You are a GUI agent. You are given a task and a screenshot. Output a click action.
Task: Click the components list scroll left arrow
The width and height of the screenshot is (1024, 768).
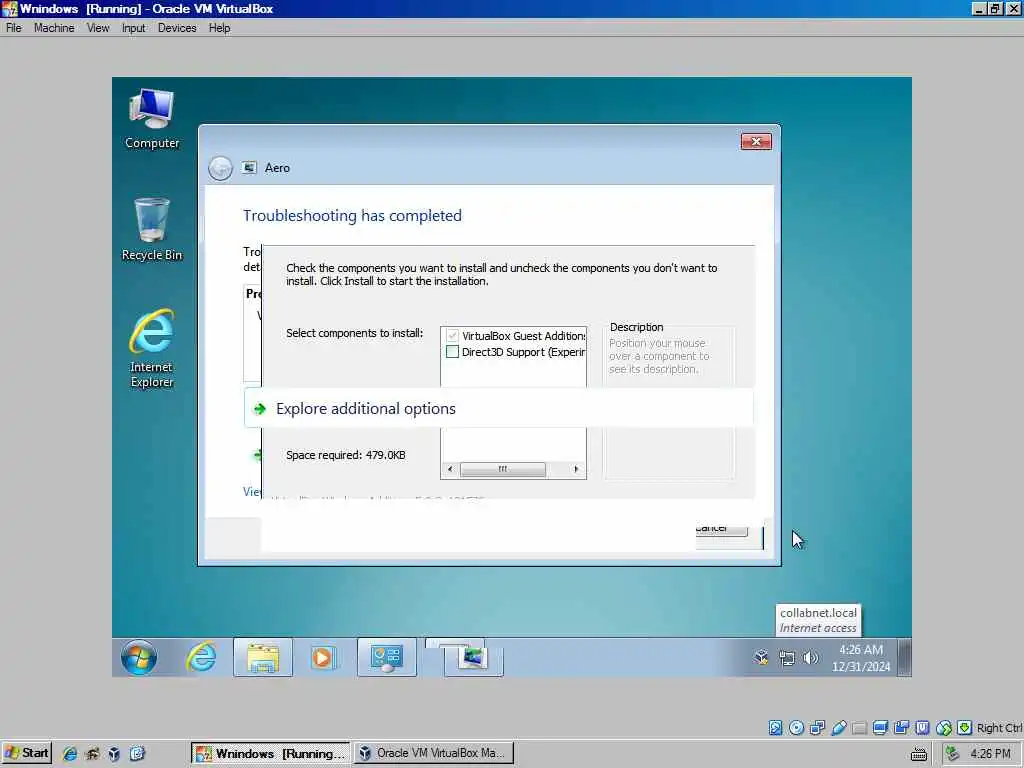pyautogui.click(x=450, y=469)
